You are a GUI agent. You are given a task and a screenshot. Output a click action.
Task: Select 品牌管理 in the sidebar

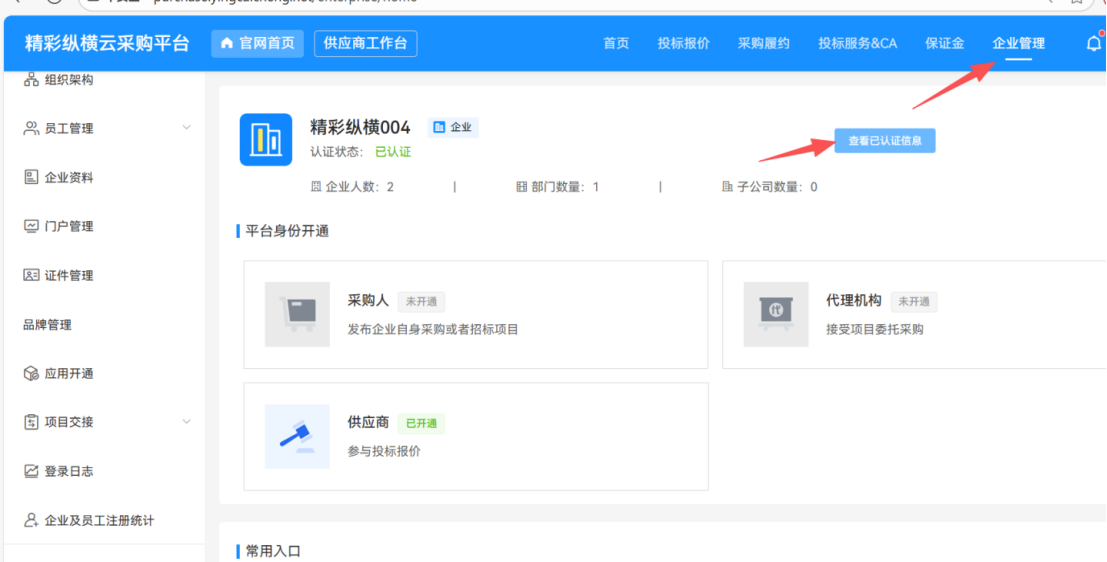coord(47,324)
